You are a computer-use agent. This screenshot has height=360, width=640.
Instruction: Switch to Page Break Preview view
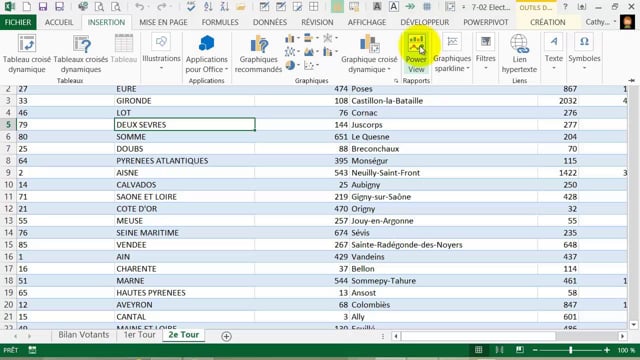[520, 350]
